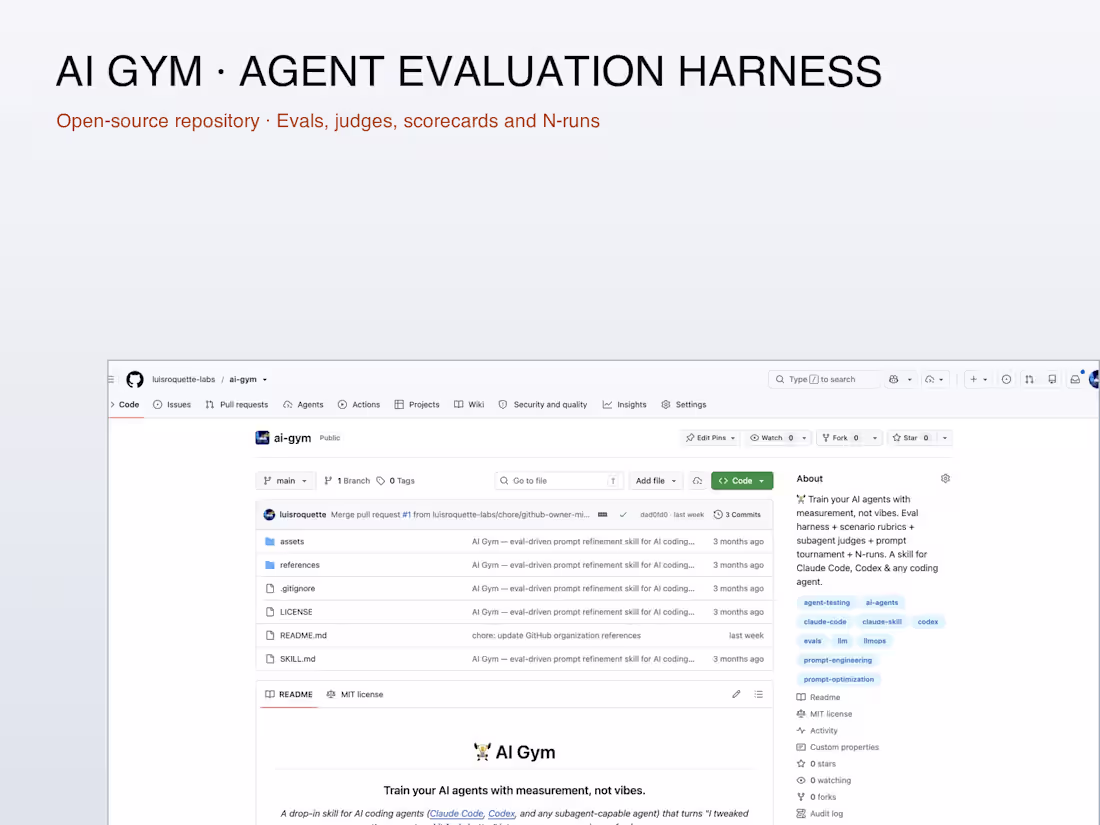Open the .gitignore file
The height and width of the screenshot is (825, 1100).
(x=297, y=589)
